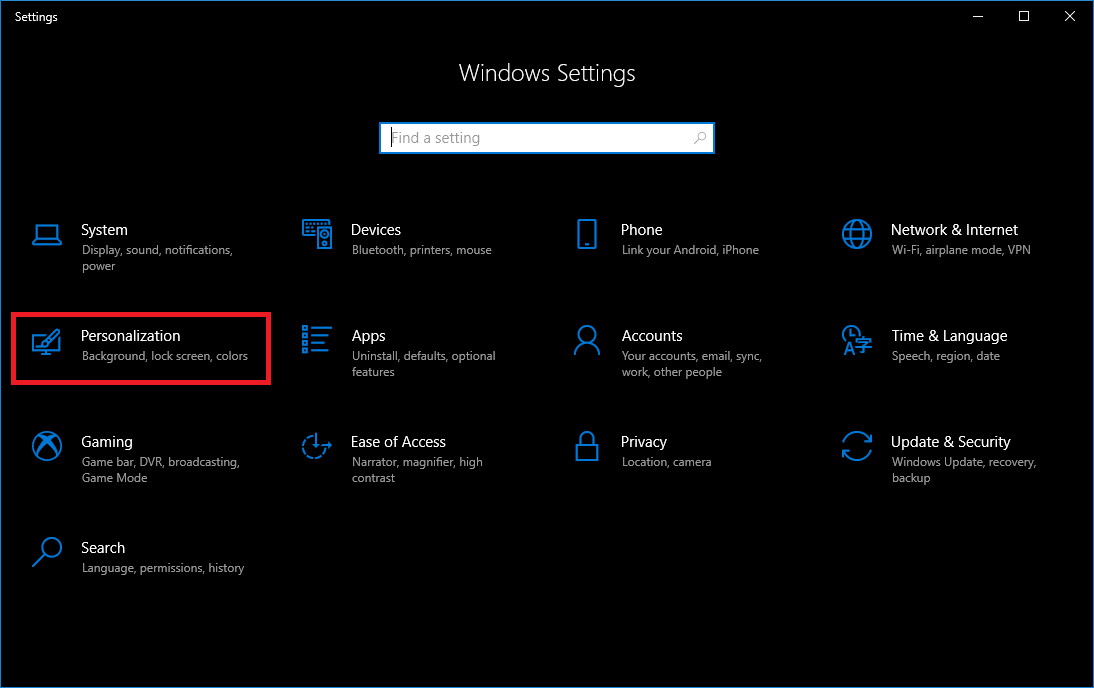Screen dimensions: 1094x688
Task: Open Update & Security title
Action: click(x=950, y=442)
